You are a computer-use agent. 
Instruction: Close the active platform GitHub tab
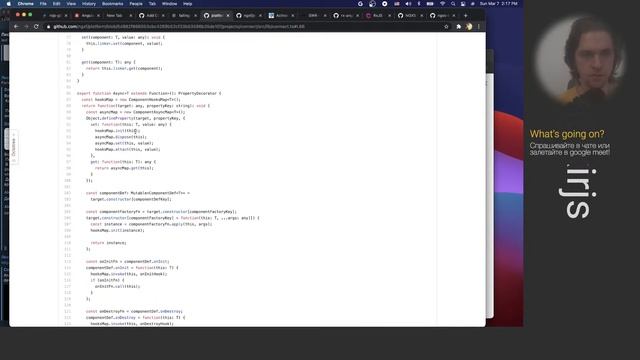pos(228,16)
